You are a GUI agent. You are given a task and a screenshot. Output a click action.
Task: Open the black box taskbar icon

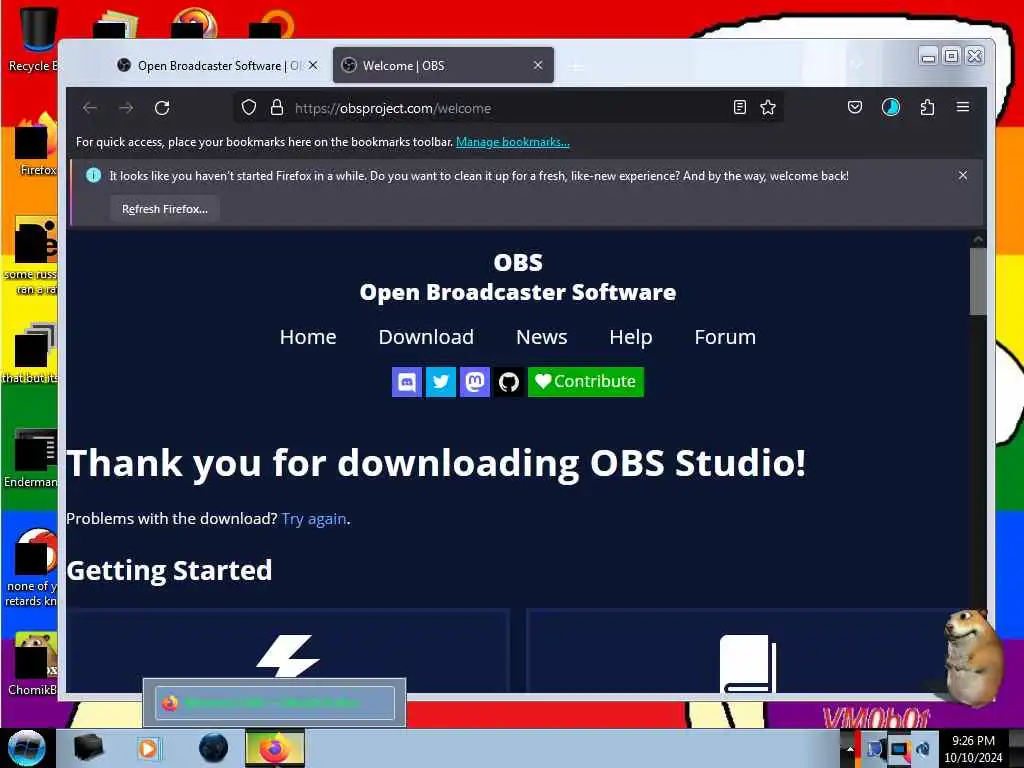click(88, 748)
